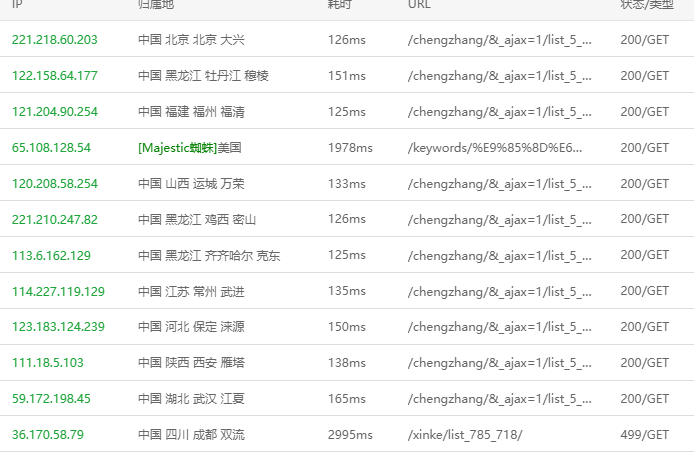Click the Majestic蜘蛛 spider label

click(177, 147)
